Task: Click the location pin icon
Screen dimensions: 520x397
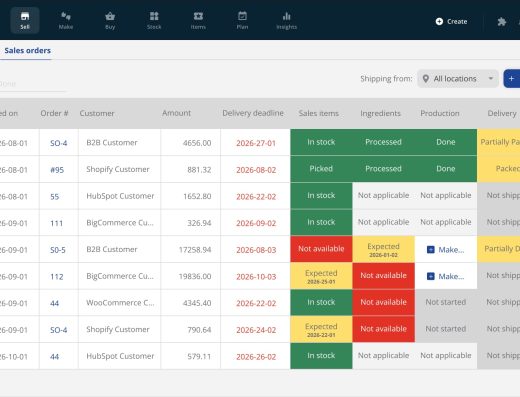Action: 426,79
